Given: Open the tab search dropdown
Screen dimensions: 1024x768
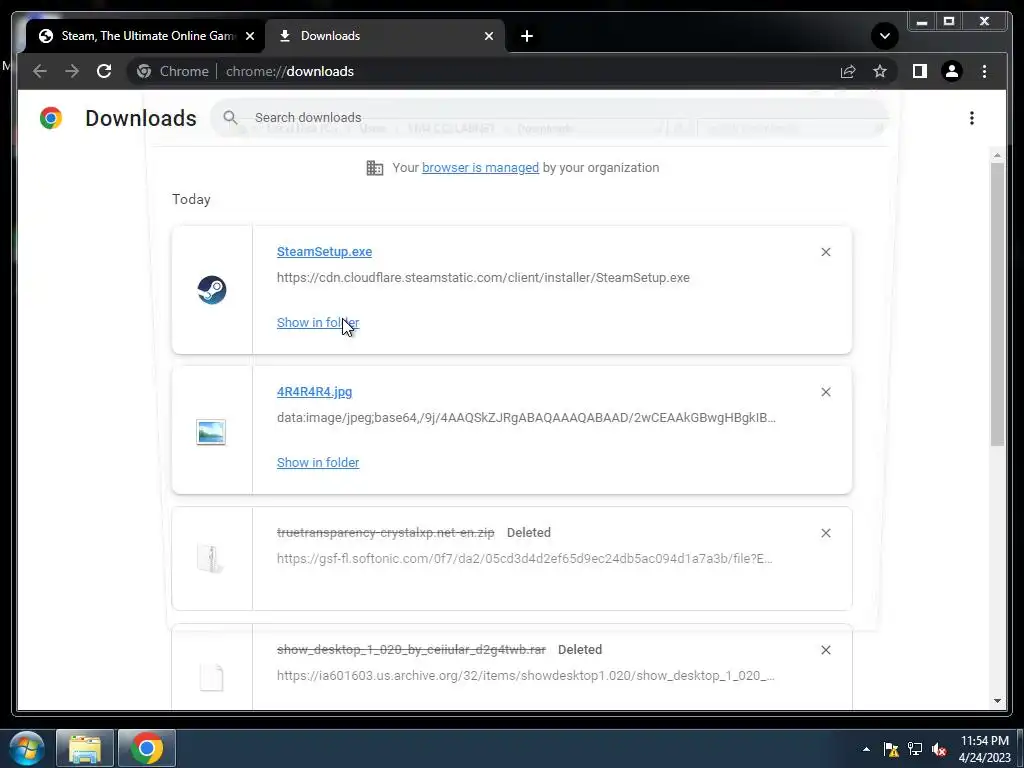Looking at the screenshot, I should (x=884, y=36).
